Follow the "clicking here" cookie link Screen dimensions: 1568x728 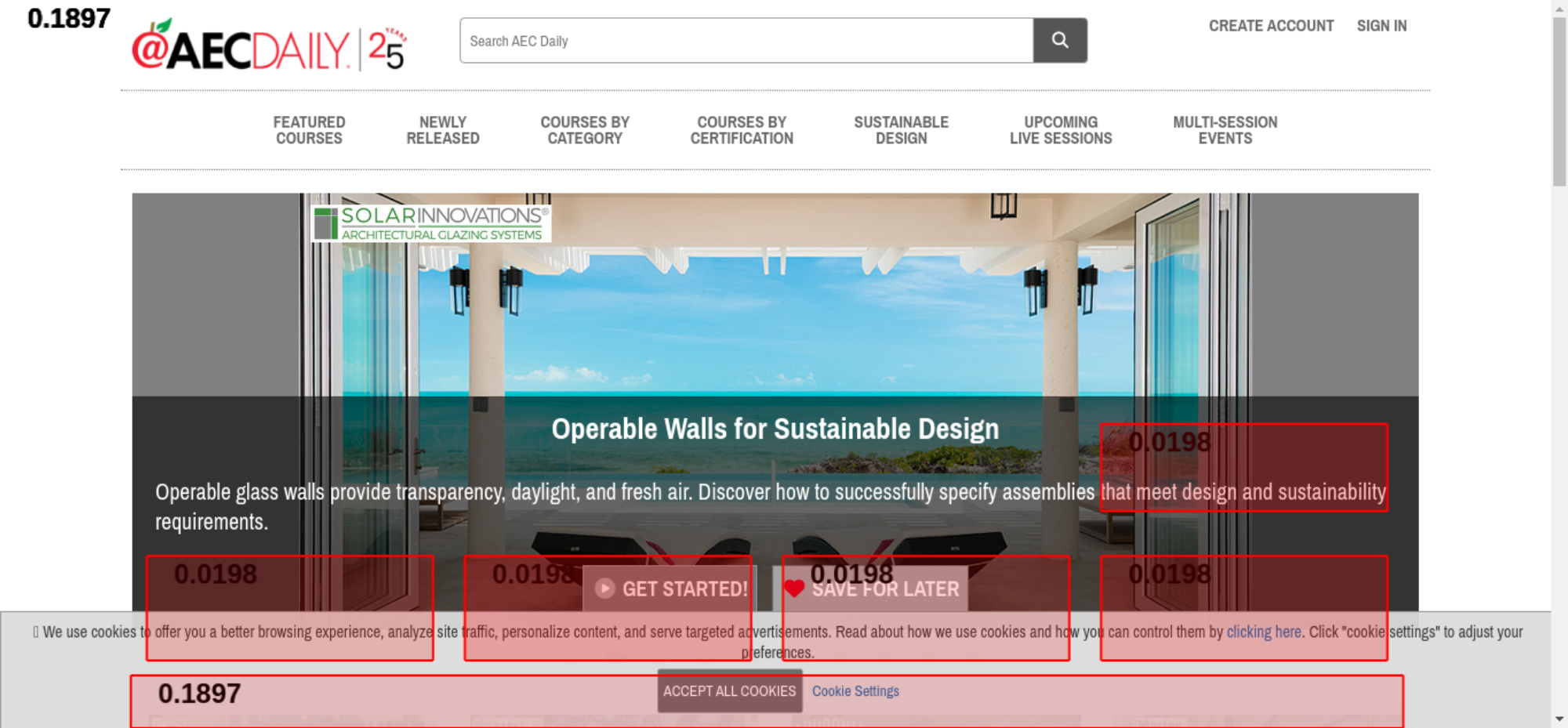coord(1263,632)
